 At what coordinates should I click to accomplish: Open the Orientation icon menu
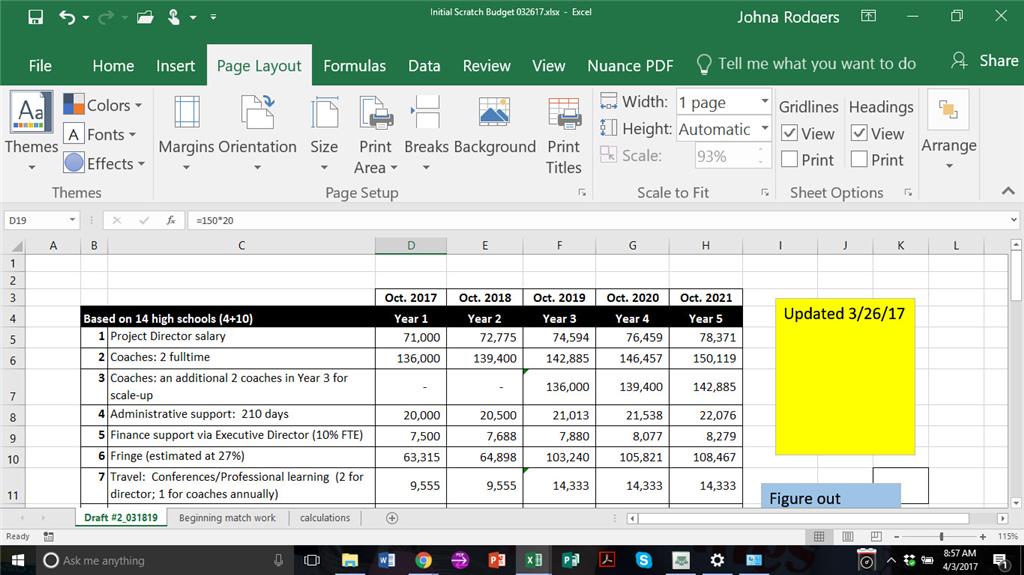257,112
